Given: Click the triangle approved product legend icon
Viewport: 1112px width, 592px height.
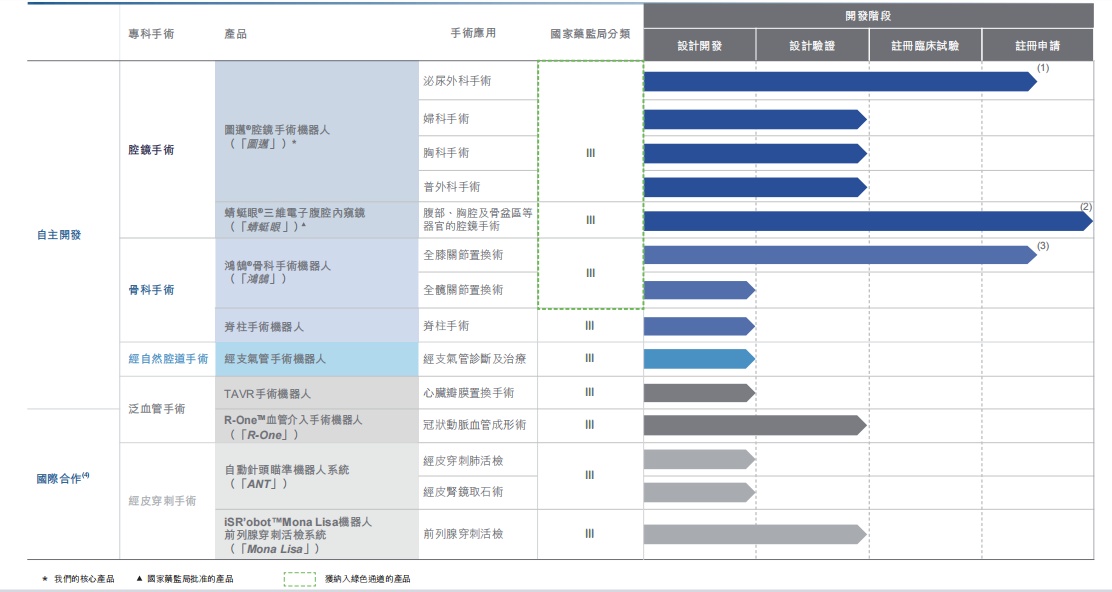Looking at the screenshot, I should (139, 579).
